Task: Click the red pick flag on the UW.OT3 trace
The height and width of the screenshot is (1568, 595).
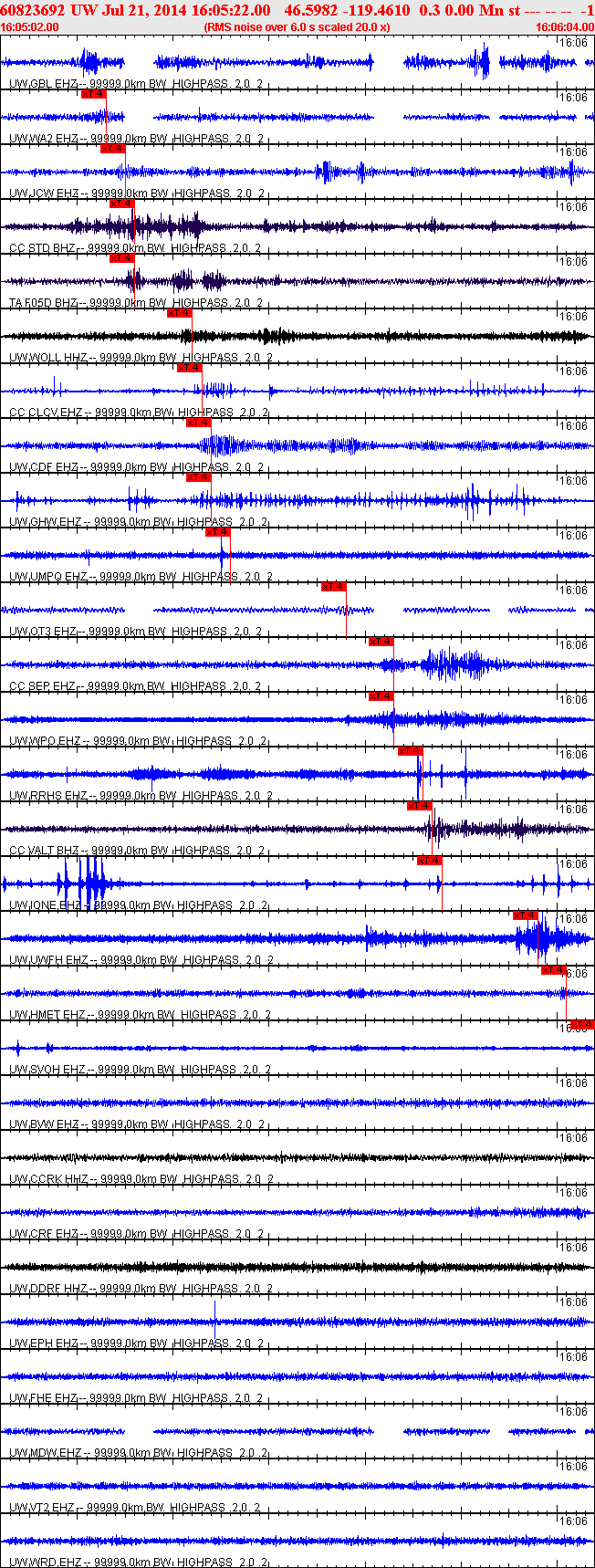Action: pyautogui.click(x=334, y=587)
